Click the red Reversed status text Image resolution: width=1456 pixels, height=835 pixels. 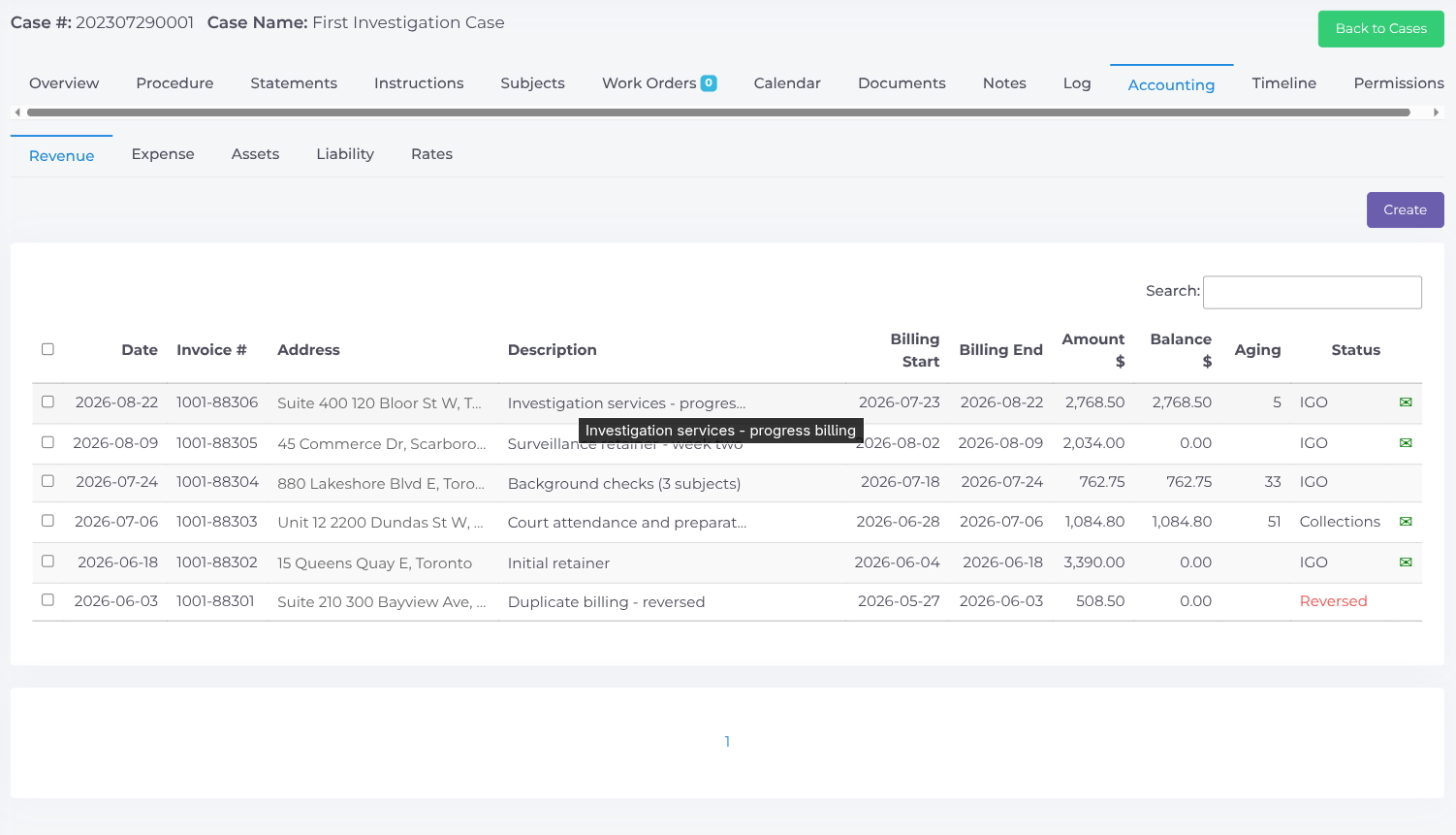point(1333,601)
